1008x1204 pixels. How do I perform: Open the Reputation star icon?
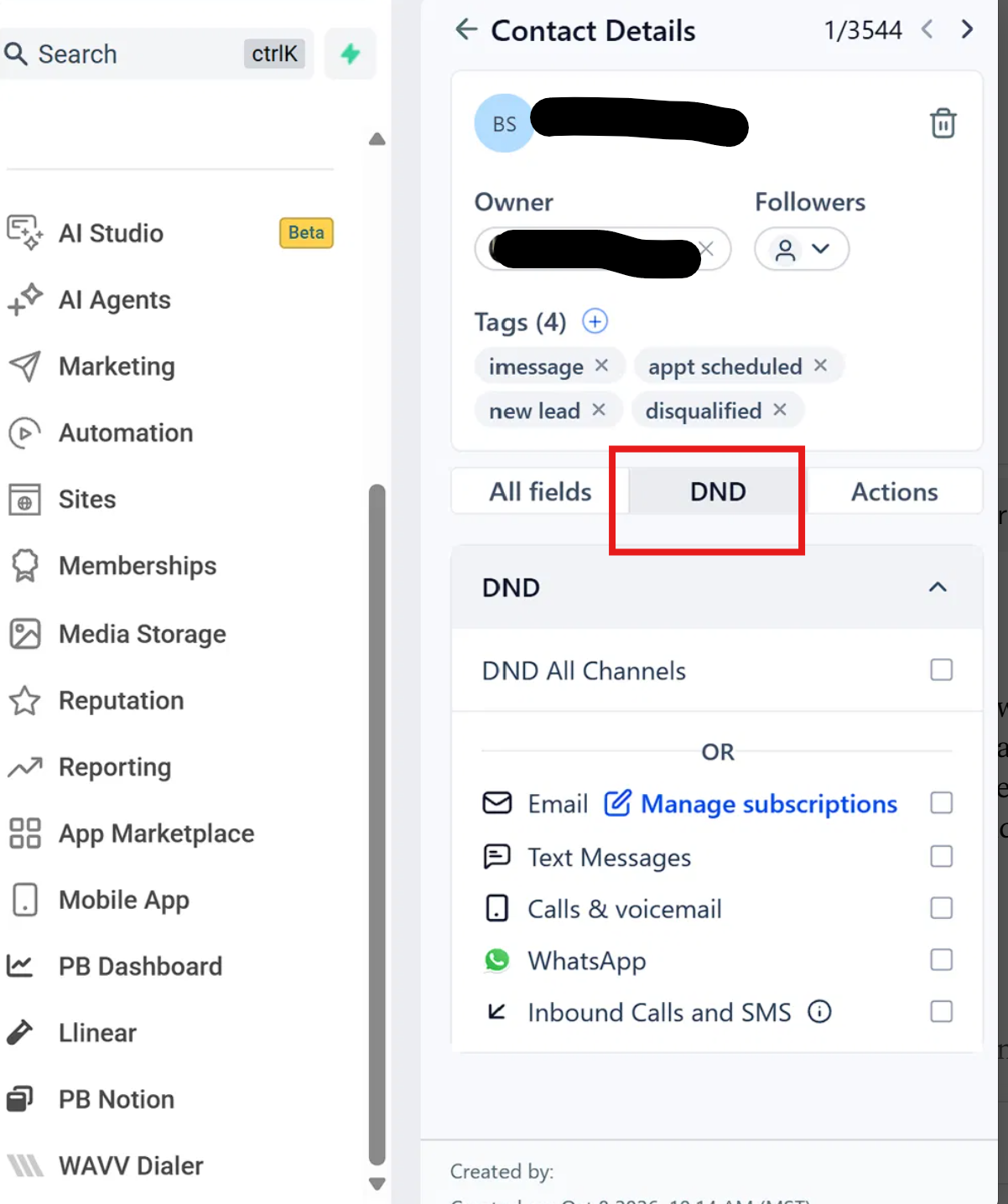[24, 701]
